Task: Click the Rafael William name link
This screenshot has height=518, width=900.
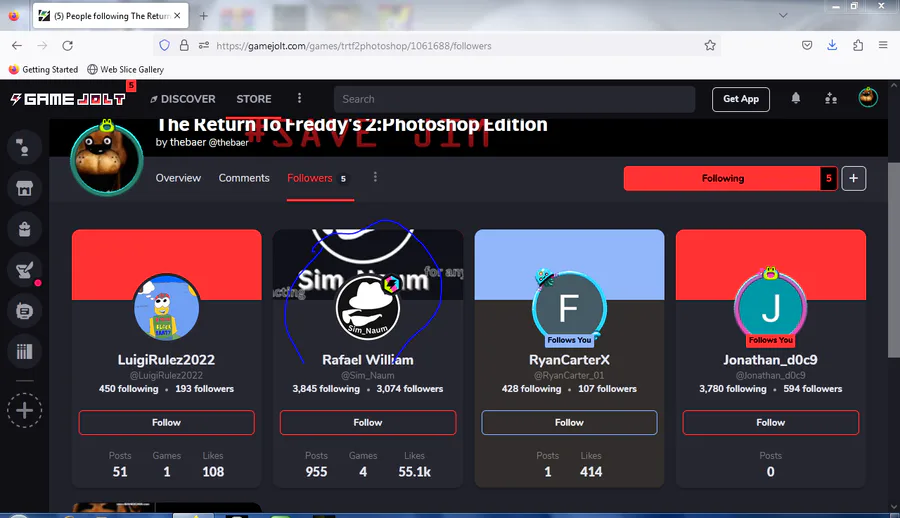Action: tap(368, 359)
